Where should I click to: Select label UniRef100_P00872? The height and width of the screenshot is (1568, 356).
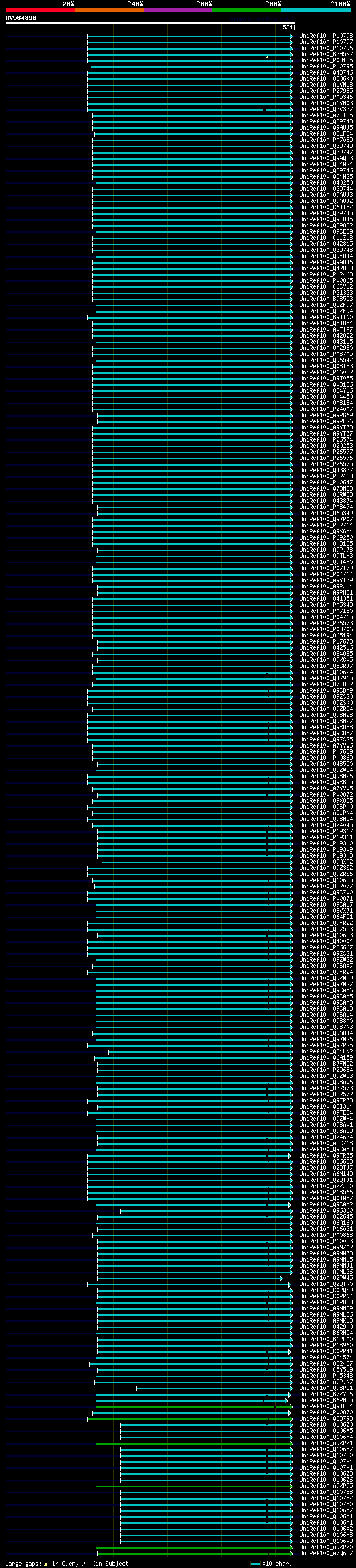[326, 794]
